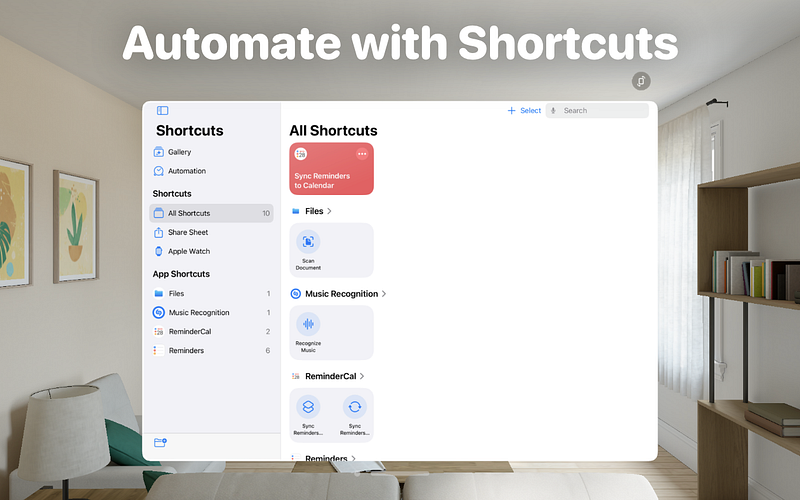Screen dimensions: 800x500
Task: Open Music Recognition in the sidebar
Action: (x=211, y=312)
